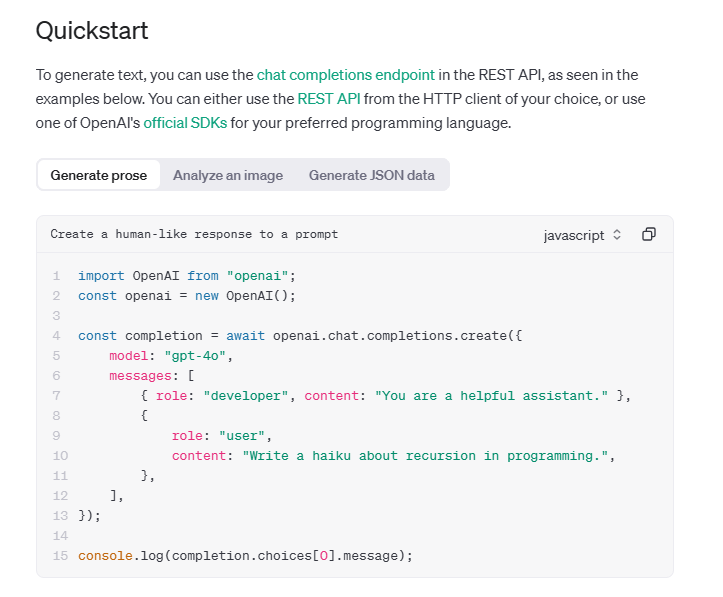
Task: Visit the official SDKs link
Action: click(185, 123)
